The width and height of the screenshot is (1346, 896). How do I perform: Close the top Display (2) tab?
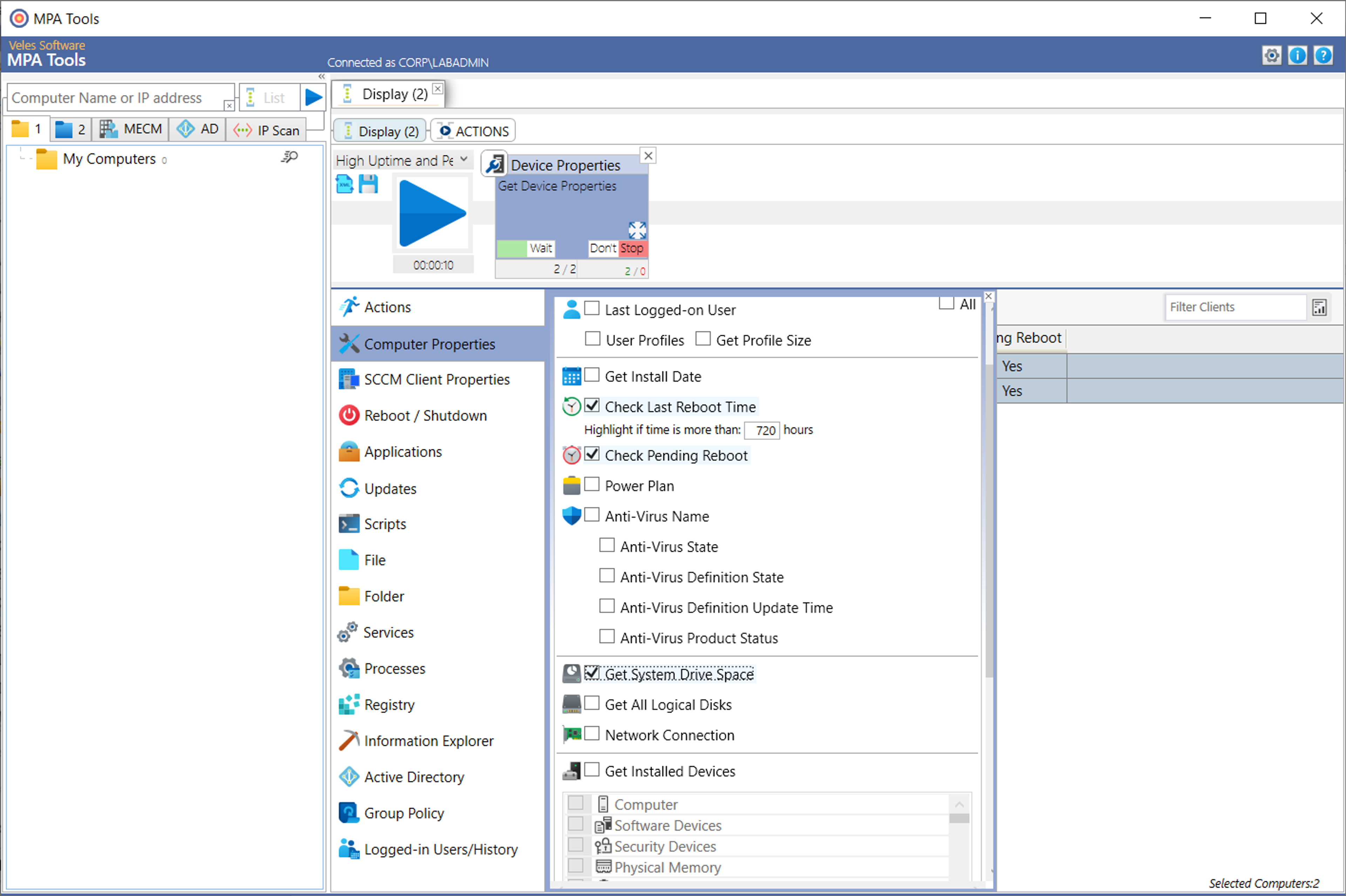coord(437,89)
